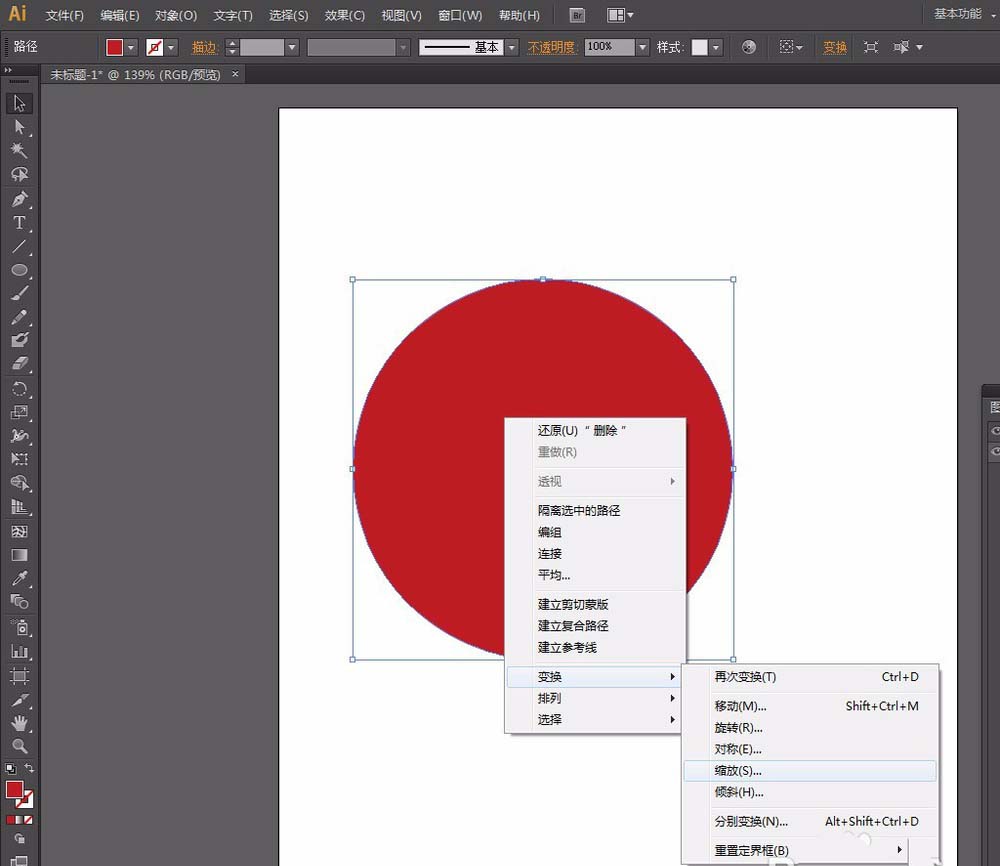Click 编组 in the context menu

(x=596, y=532)
